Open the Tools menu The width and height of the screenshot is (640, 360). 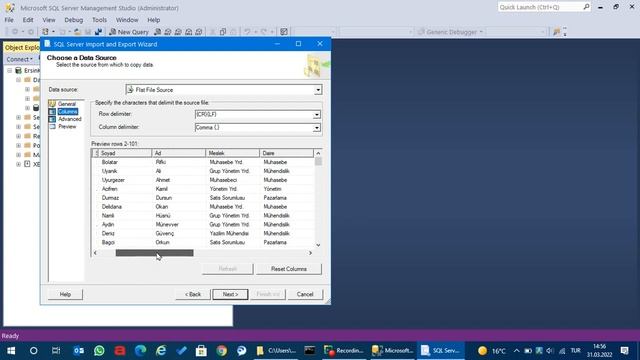point(99,20)
